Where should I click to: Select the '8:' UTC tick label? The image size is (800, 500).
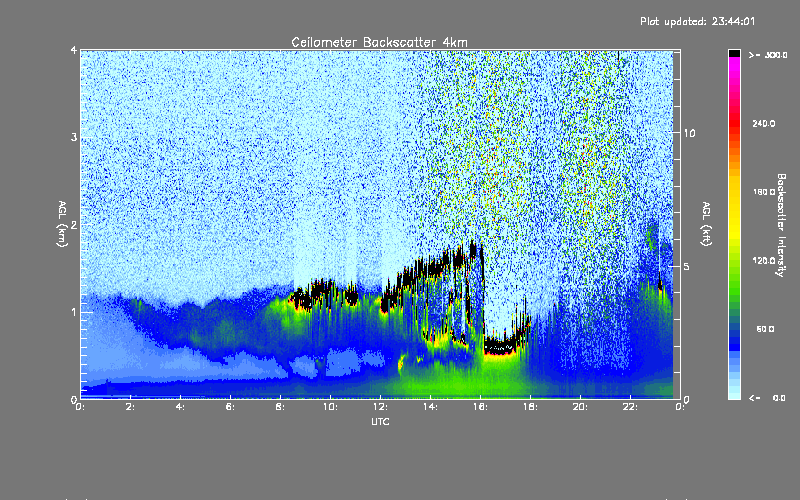click(280, 407)
